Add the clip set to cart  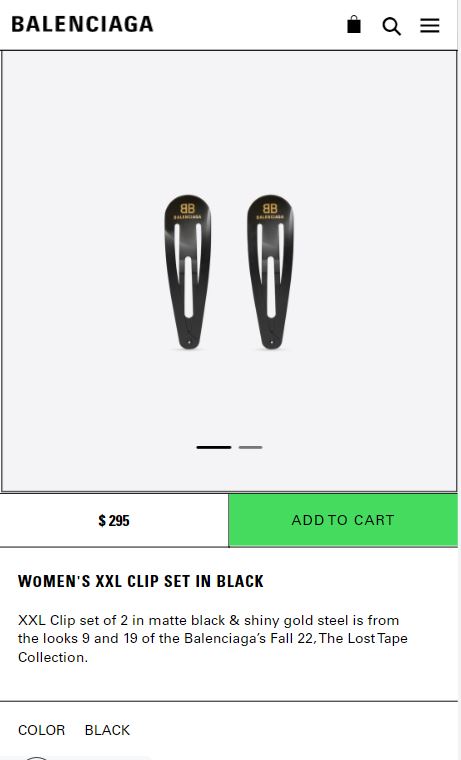pos(343,520)
